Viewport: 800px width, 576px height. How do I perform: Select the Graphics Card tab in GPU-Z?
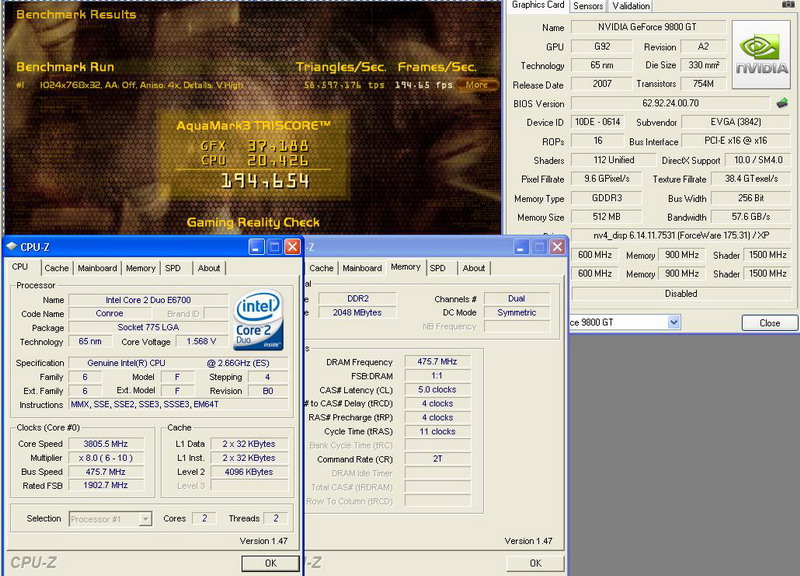pos(538,5)
